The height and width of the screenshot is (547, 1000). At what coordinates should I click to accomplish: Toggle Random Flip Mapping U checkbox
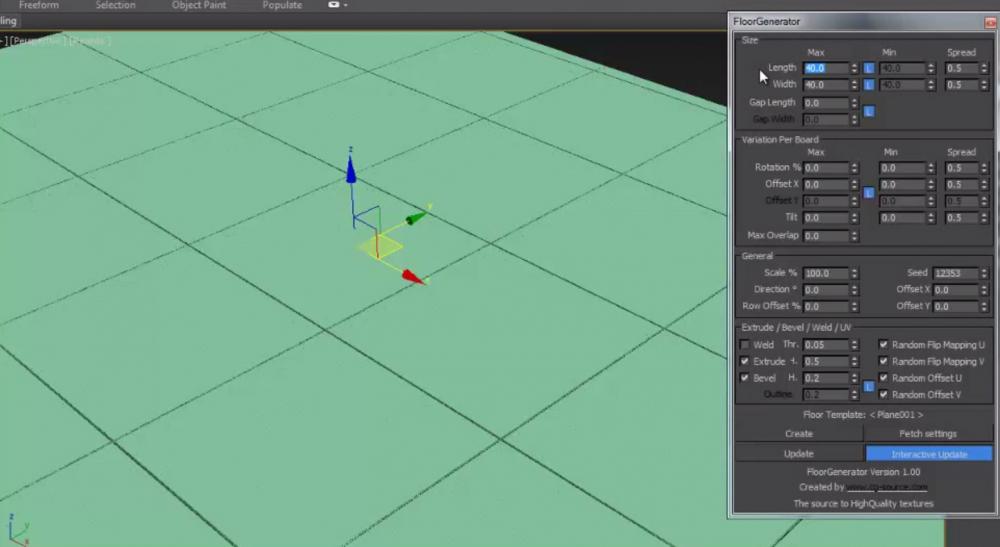click(x=883, y=344)
